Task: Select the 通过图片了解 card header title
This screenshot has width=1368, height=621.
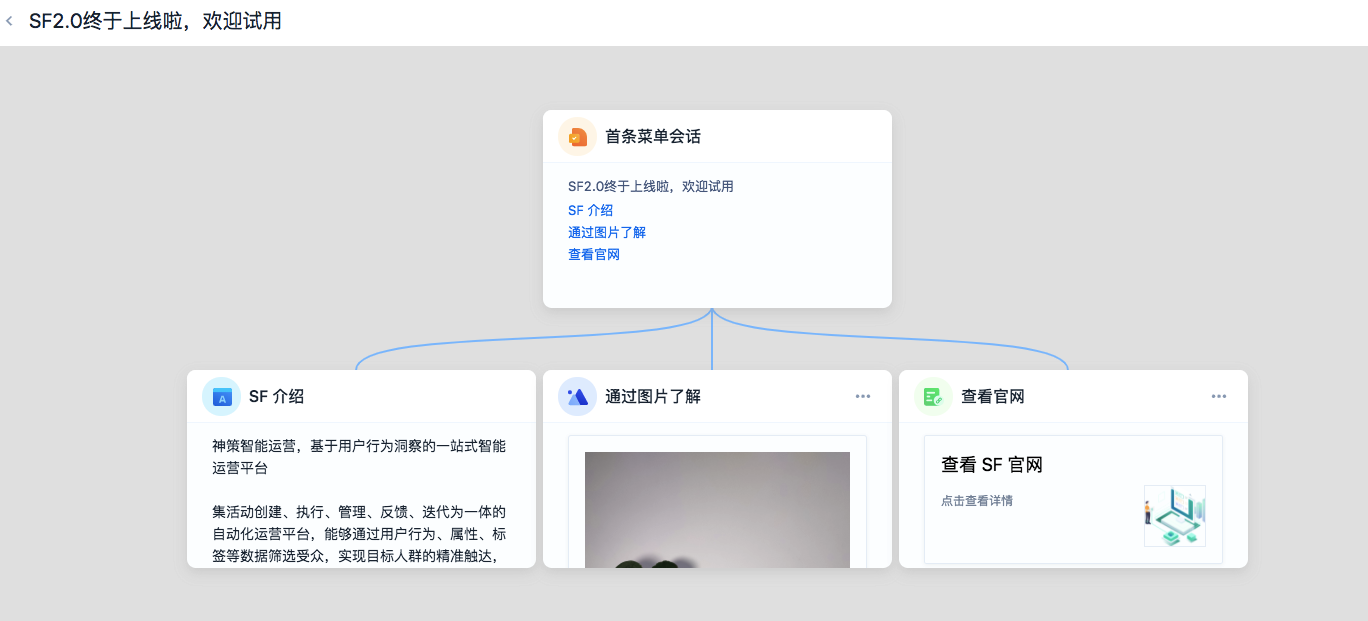Action: 653,397
